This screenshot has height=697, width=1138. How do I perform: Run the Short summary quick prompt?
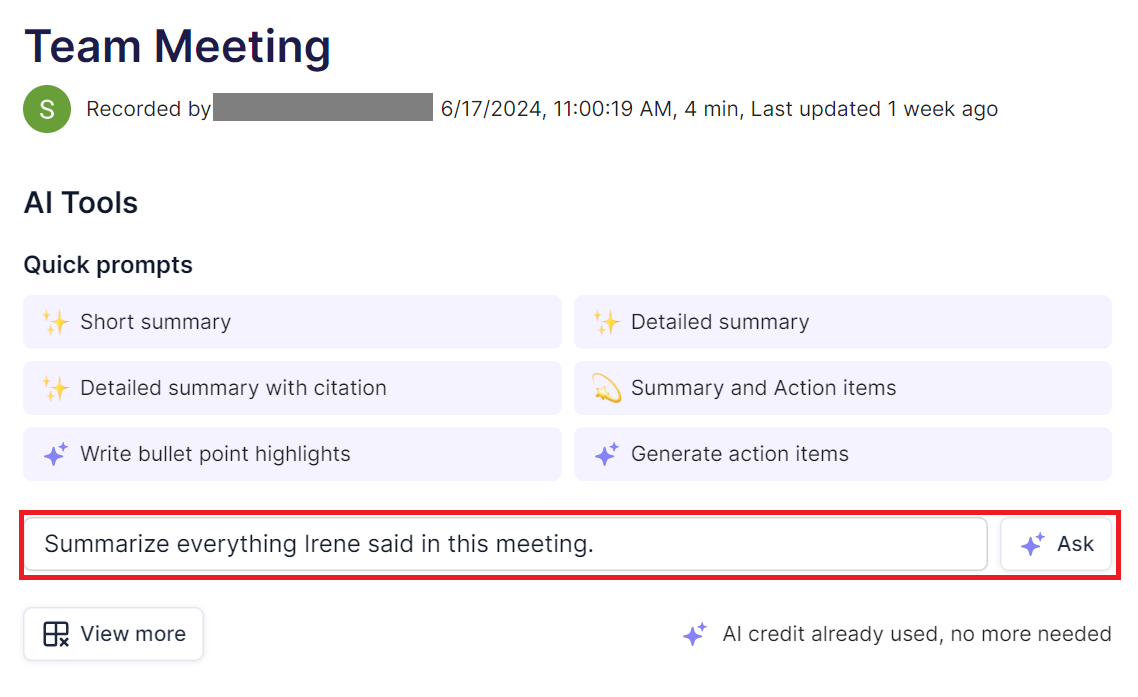coord(292,322)
